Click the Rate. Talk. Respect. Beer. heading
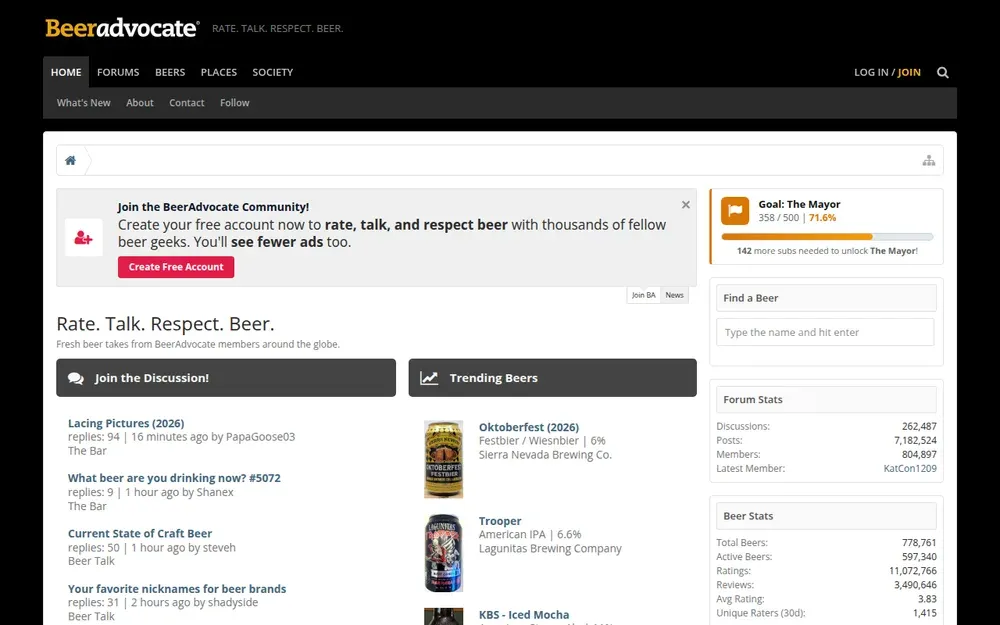 (165, 324)
